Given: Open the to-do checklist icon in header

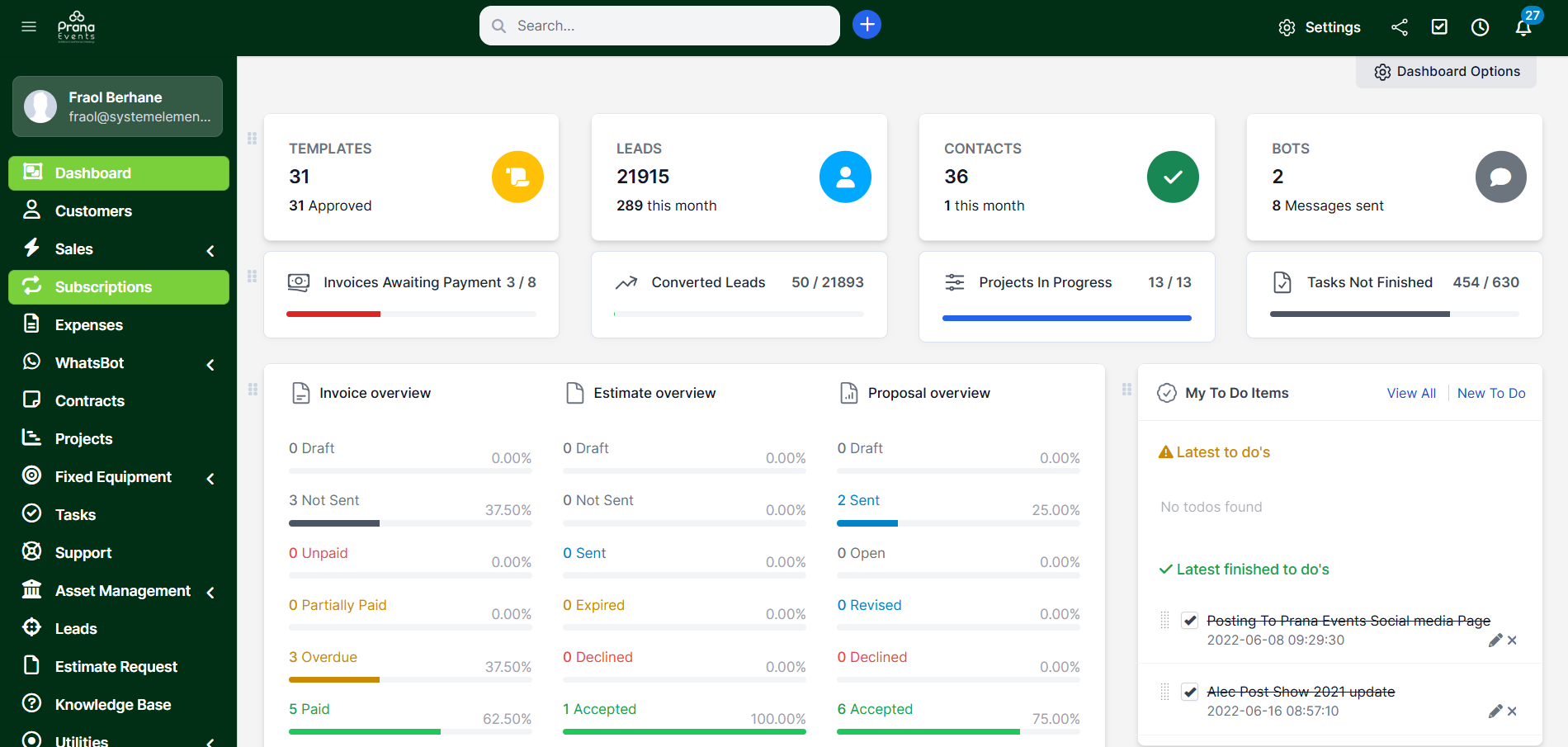Looking at the screenshot, I should tap(1439, 27).
